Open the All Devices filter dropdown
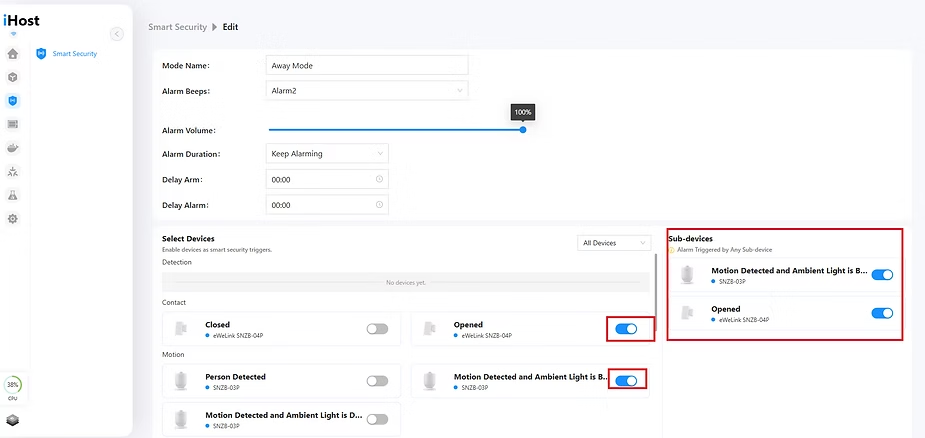Screen dimensions: 925x438 [613, 243]
